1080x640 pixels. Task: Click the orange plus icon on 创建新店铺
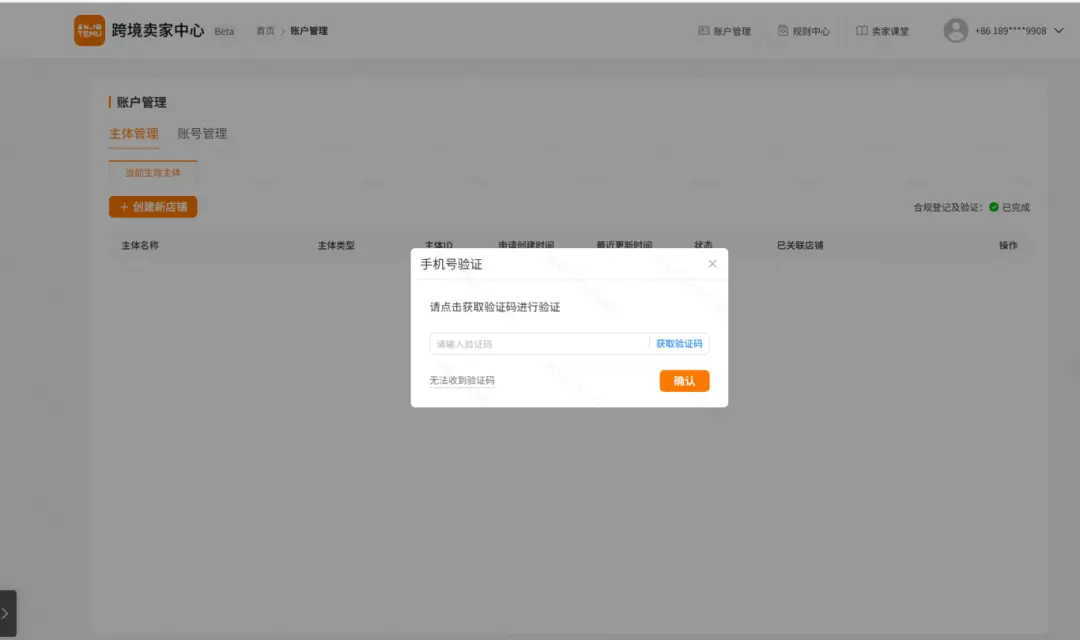point(124,207)
